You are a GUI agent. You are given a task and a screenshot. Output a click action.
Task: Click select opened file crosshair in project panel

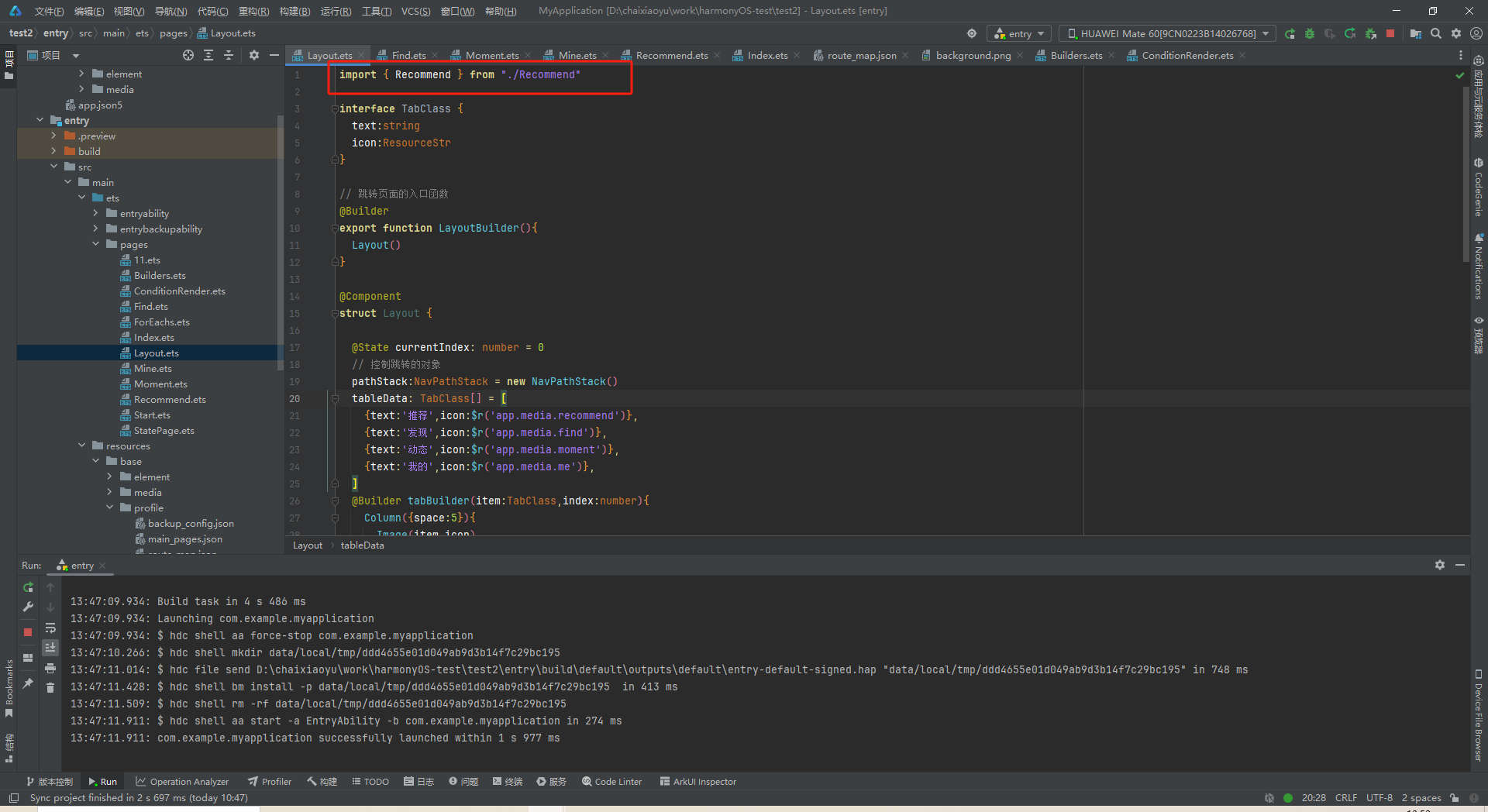pyautogui.click(x=188, y=55)
